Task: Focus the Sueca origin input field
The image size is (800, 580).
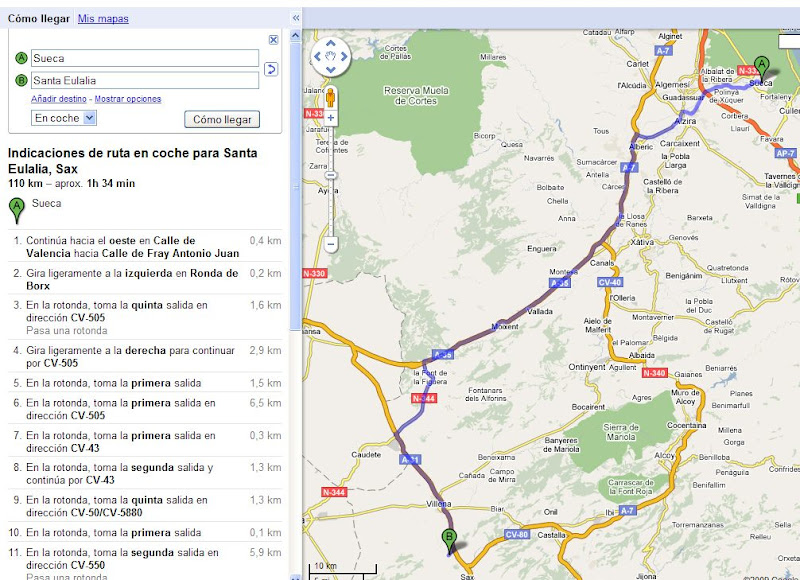Action: pyautogui.click(x=145, y=58)
